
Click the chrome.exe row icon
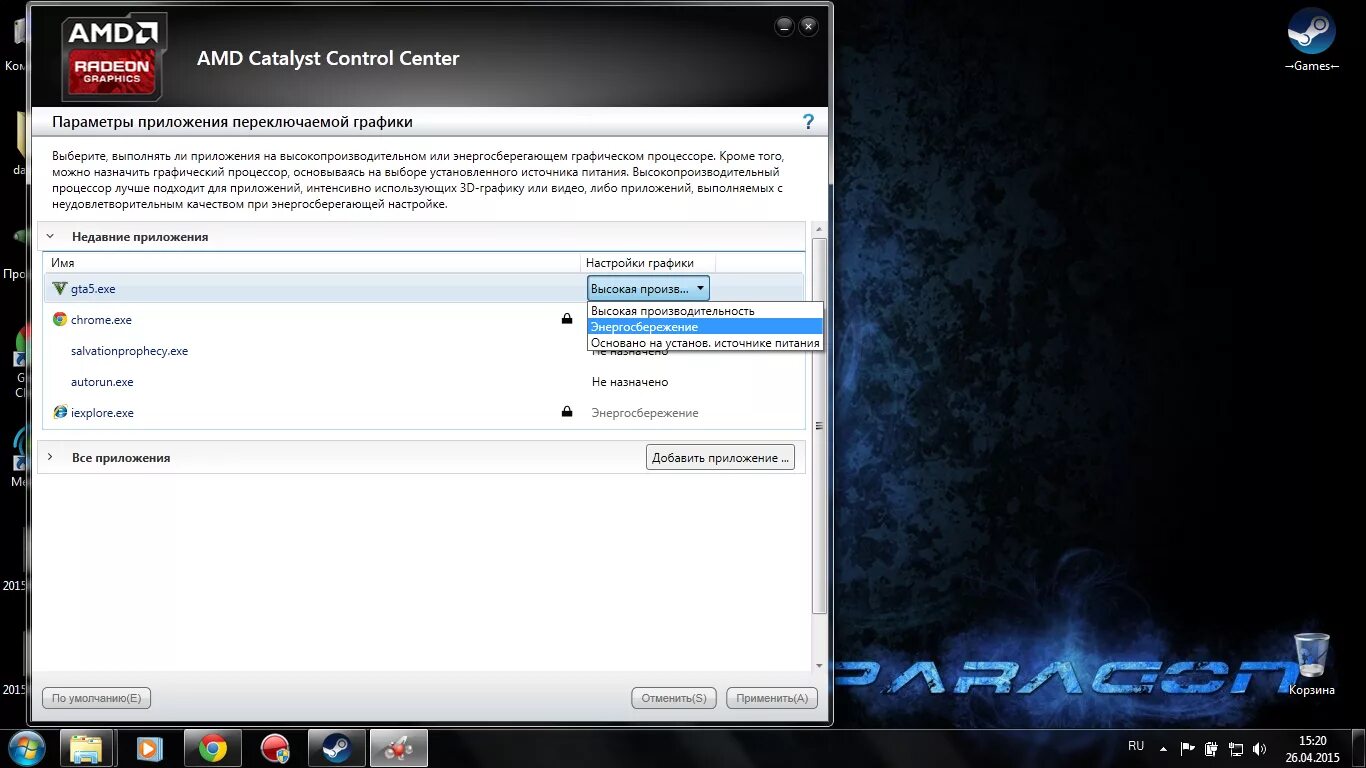coord(60,320)
